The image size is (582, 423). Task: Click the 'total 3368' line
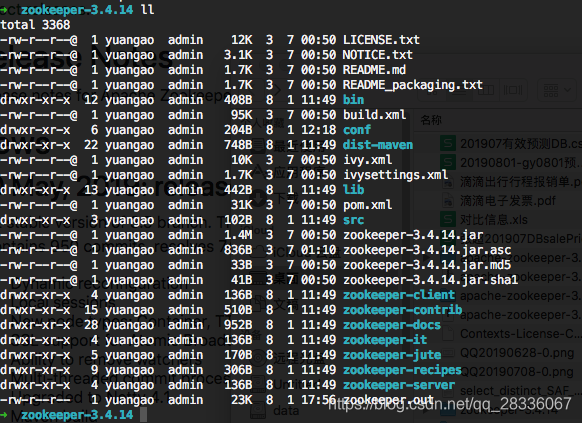point(35,25)
